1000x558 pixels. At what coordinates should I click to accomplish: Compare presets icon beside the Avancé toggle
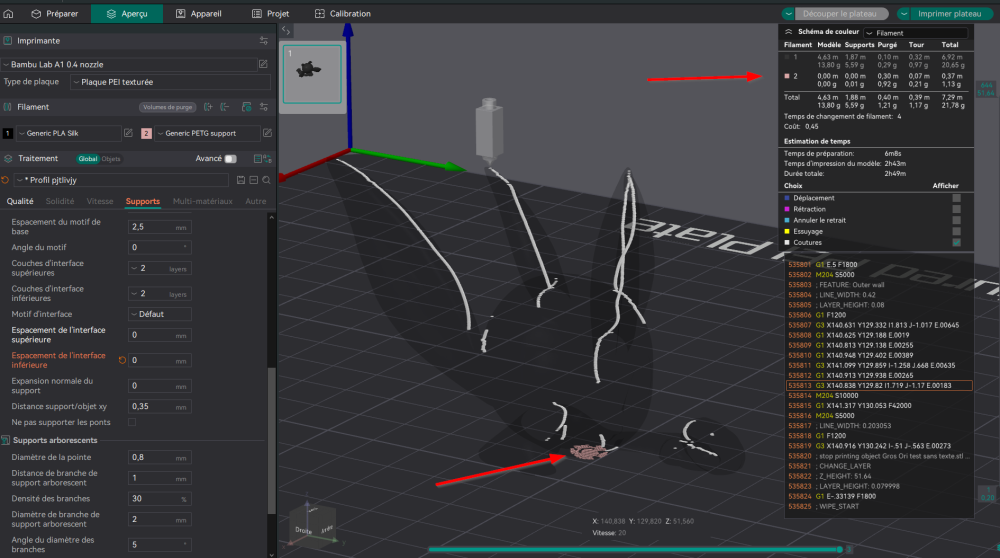click(x=262, y=158)
